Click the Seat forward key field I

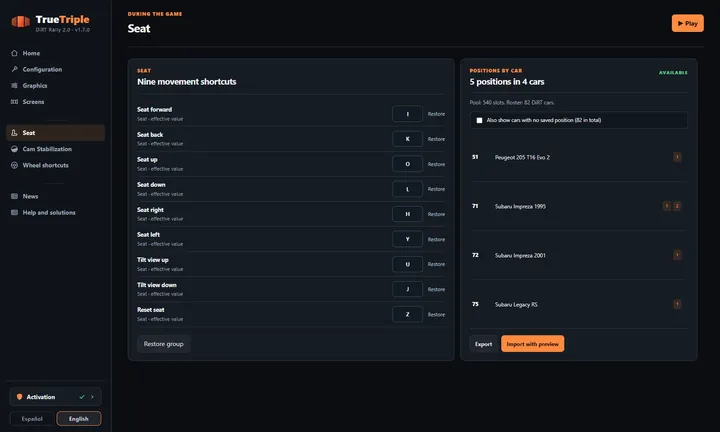pyautogui.click(x=407, y=114)
